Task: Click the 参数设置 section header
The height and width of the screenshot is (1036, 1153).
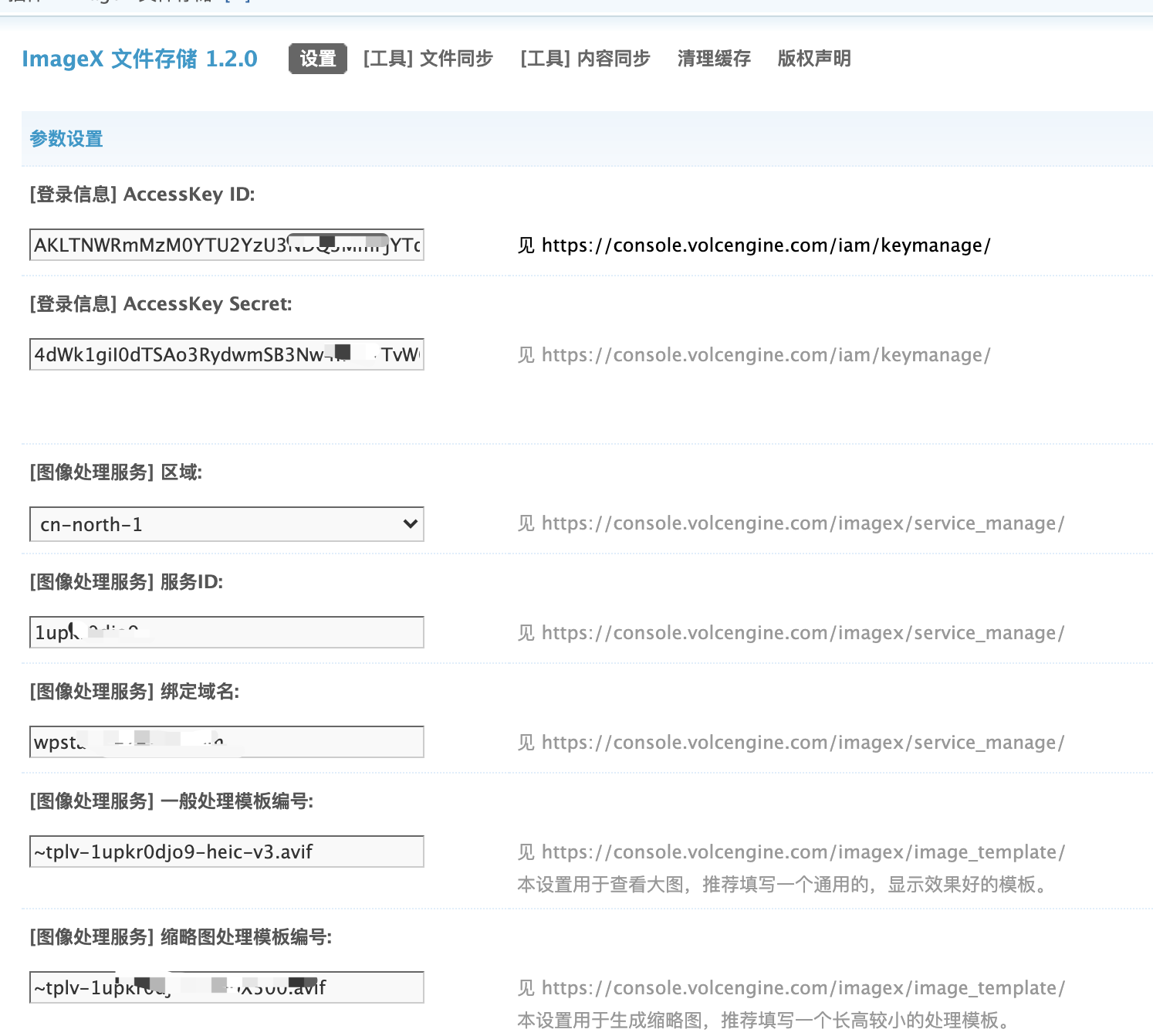Action: coord(66,139)
